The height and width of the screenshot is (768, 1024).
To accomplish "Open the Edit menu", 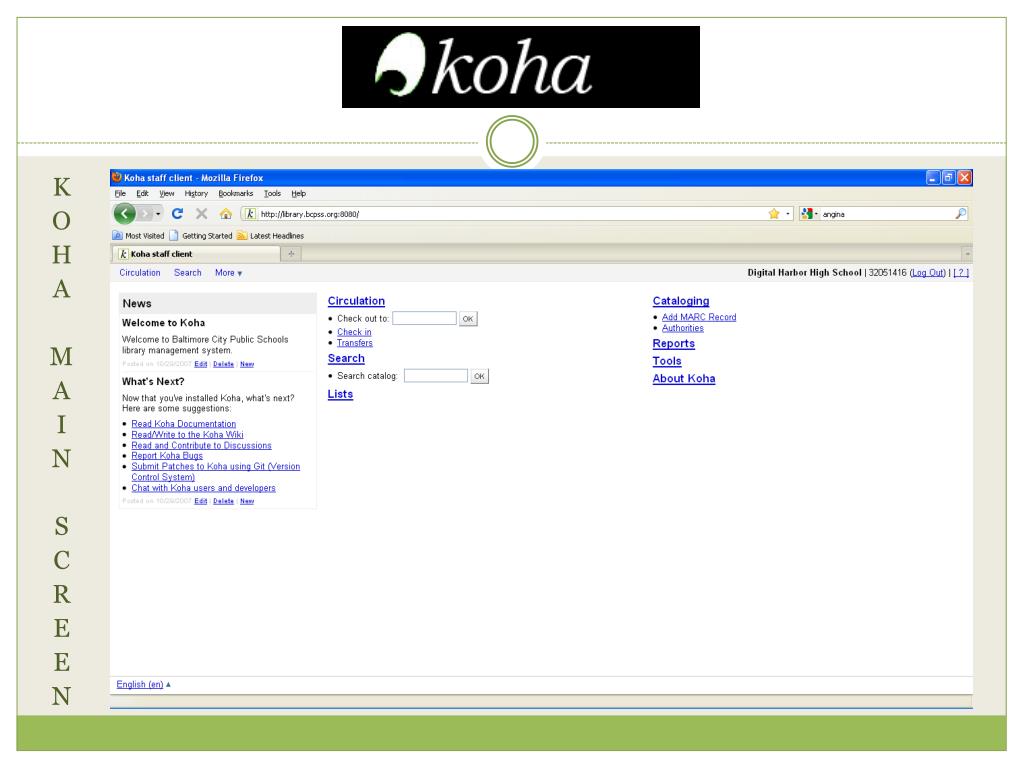I will (142, 194).
